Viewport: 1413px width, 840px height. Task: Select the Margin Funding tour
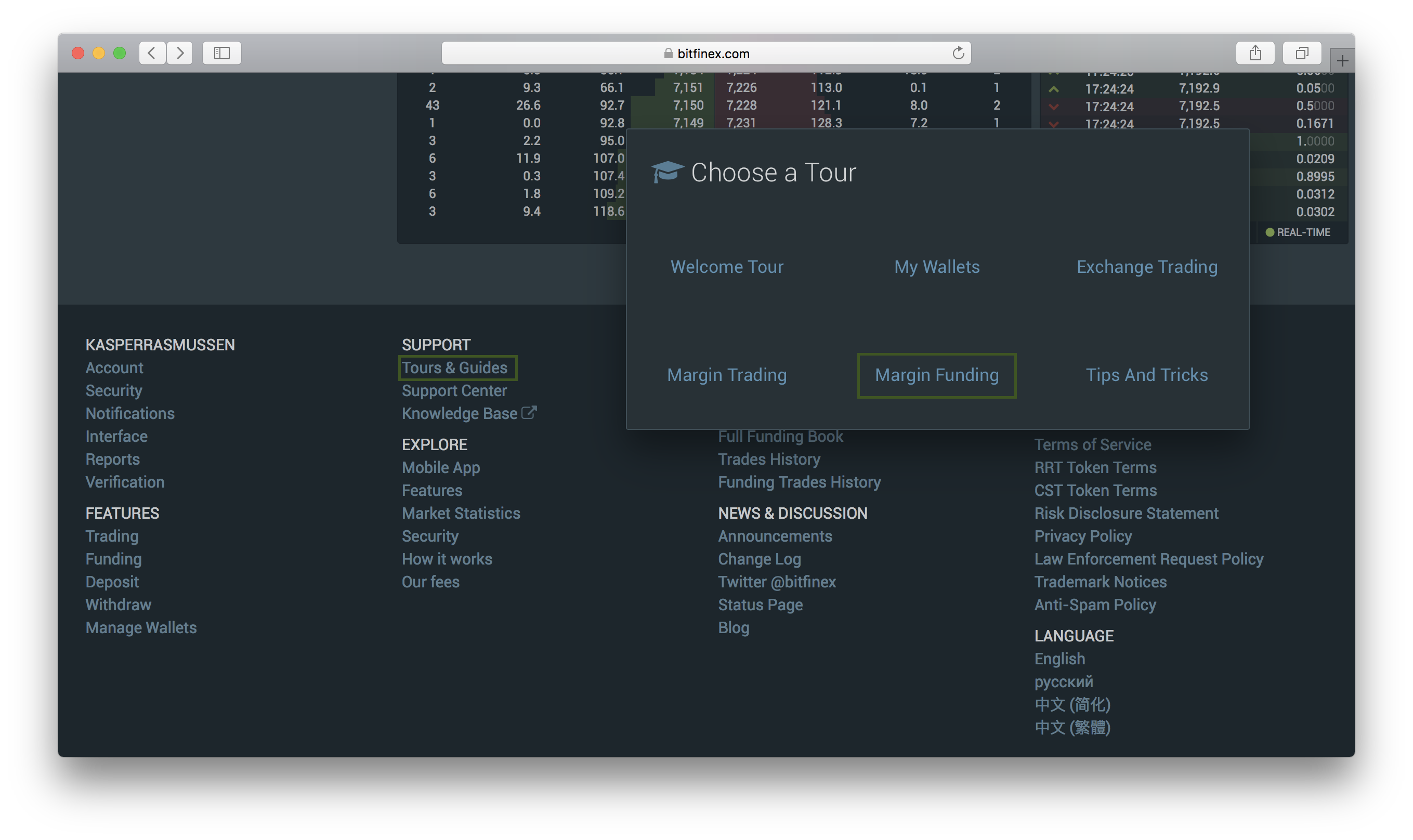(x=937, y=374)
